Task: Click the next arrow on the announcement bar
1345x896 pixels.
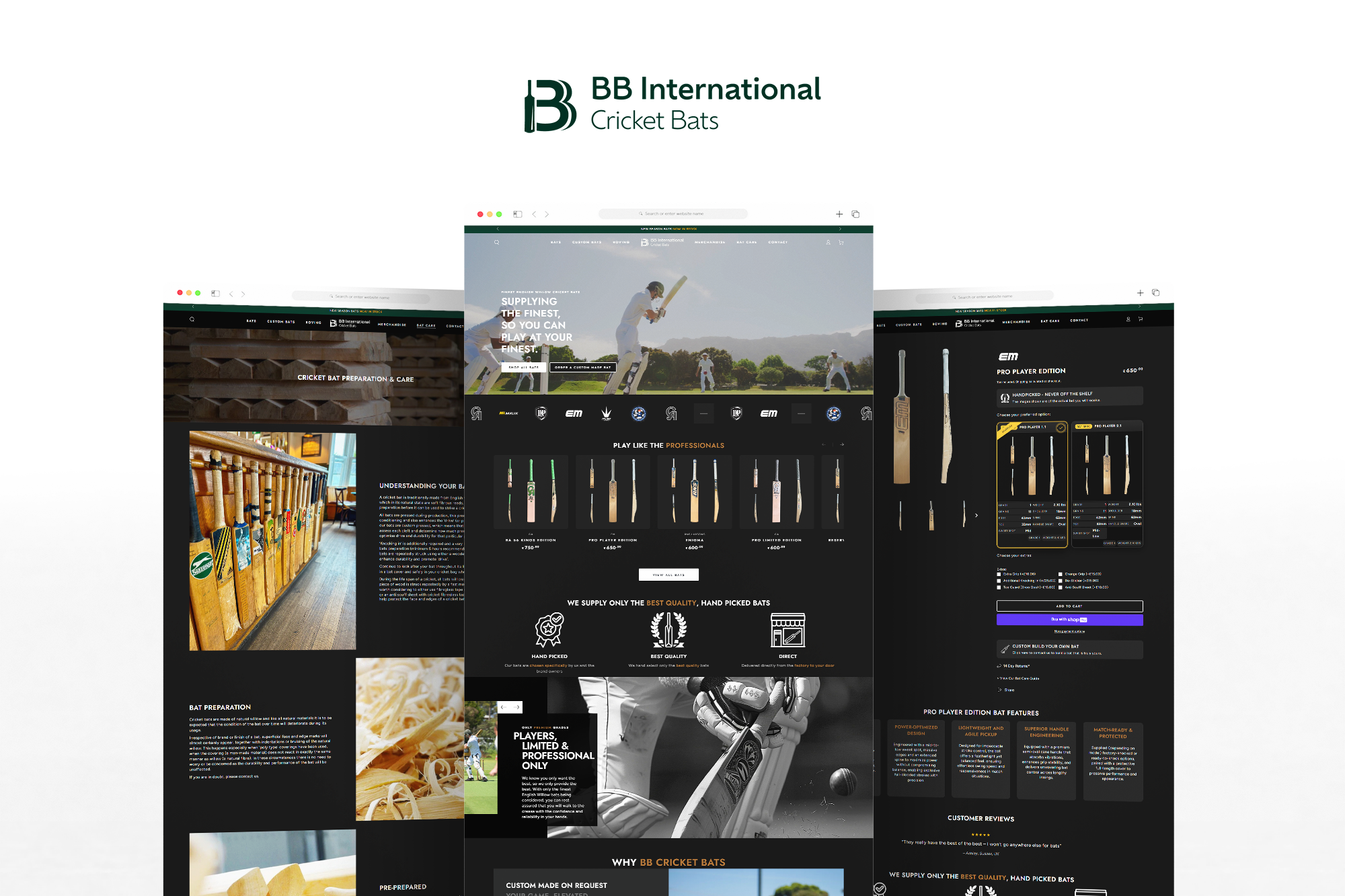Action: coord(841,228)
